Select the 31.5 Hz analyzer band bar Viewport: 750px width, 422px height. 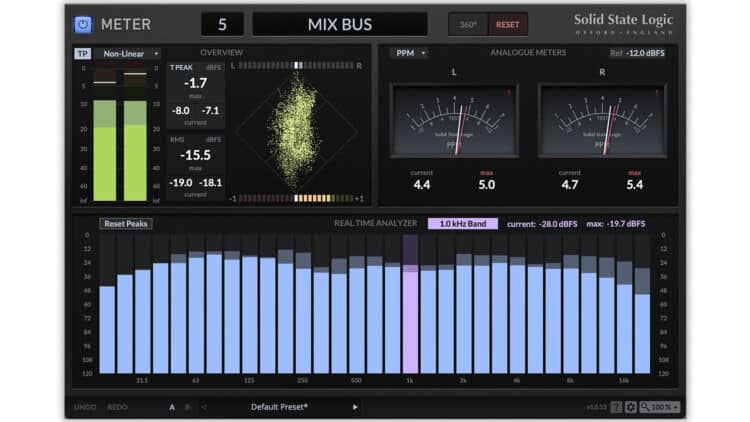pos(143,322)
